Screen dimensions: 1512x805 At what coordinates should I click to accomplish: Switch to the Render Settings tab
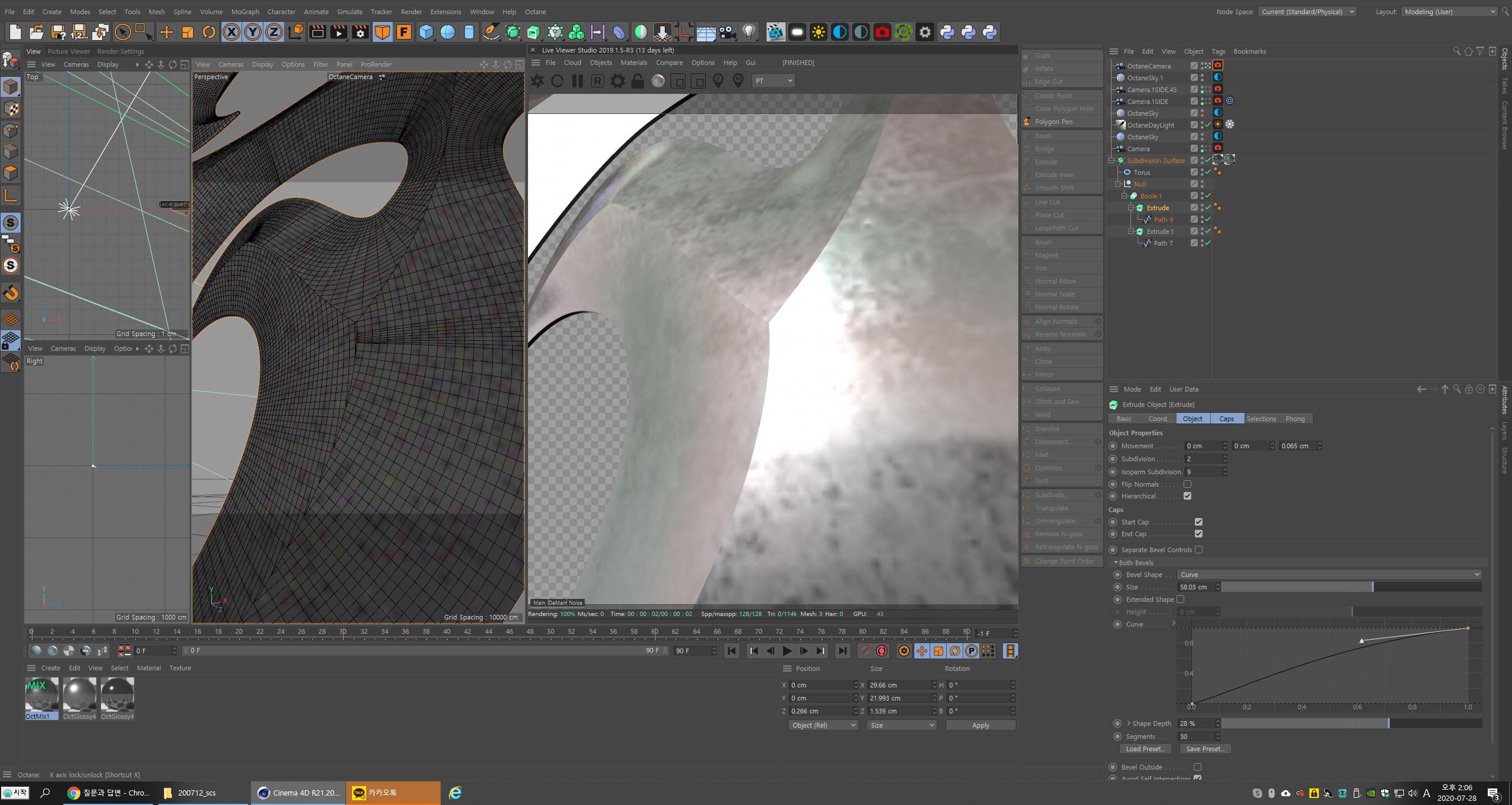(x=120, y=51)
